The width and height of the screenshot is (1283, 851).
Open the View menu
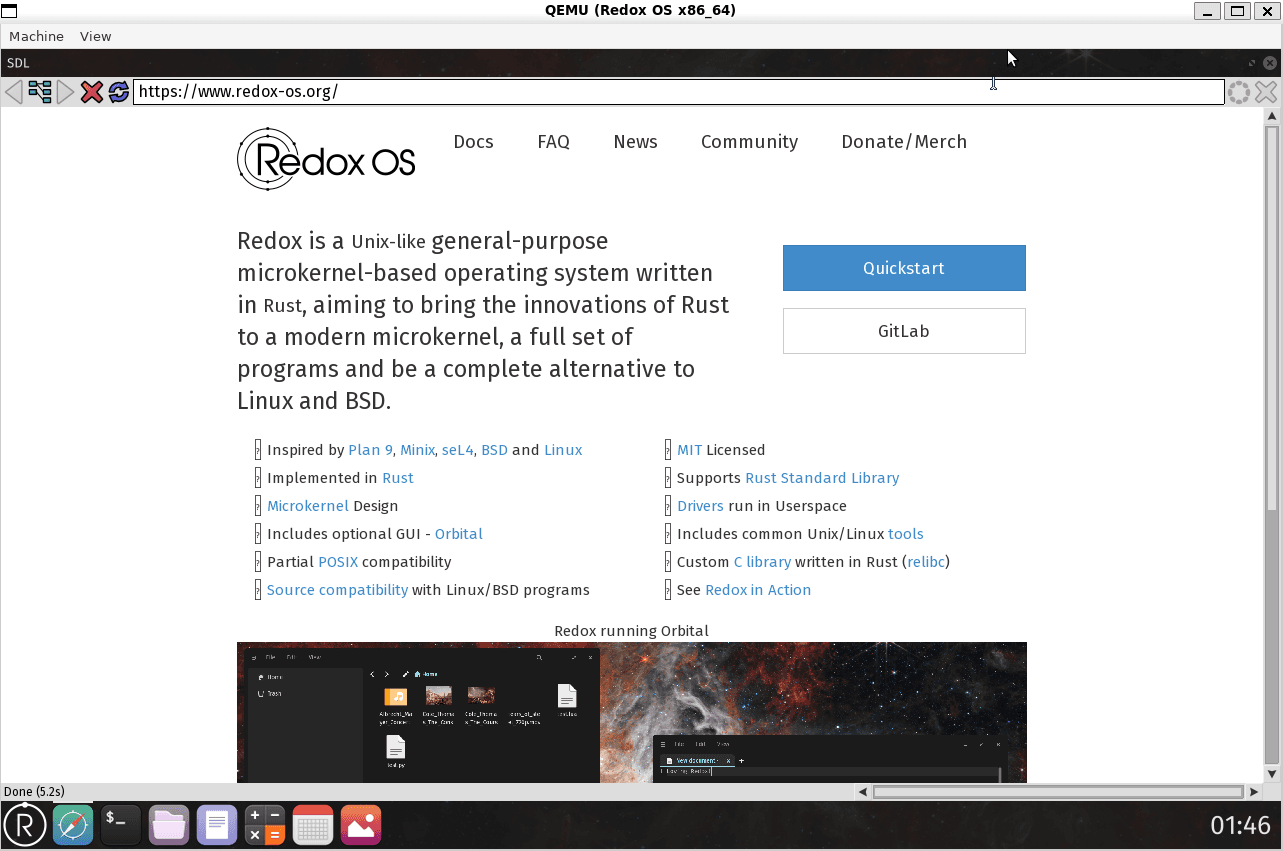coord(95,36)
